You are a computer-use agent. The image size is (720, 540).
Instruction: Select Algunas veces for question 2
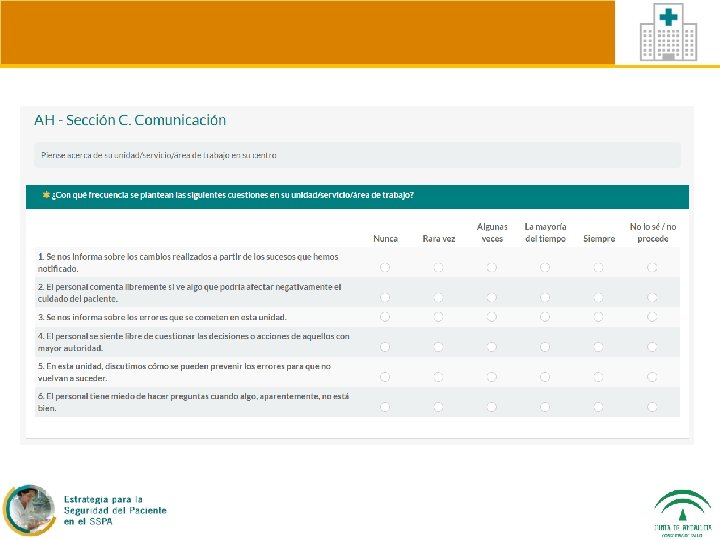coord(491,298)
